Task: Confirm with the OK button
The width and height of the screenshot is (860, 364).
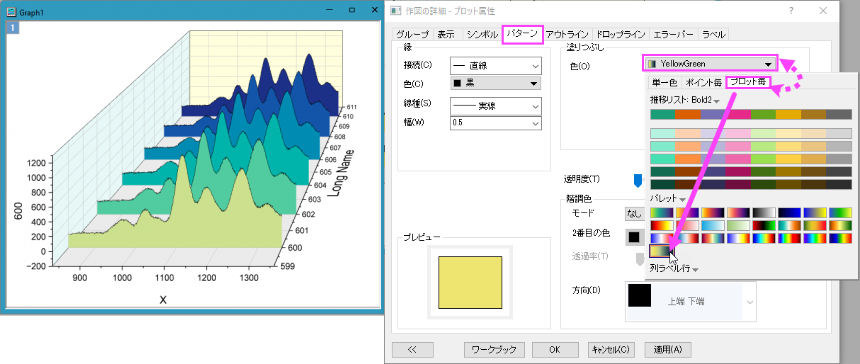Action: 555,349
